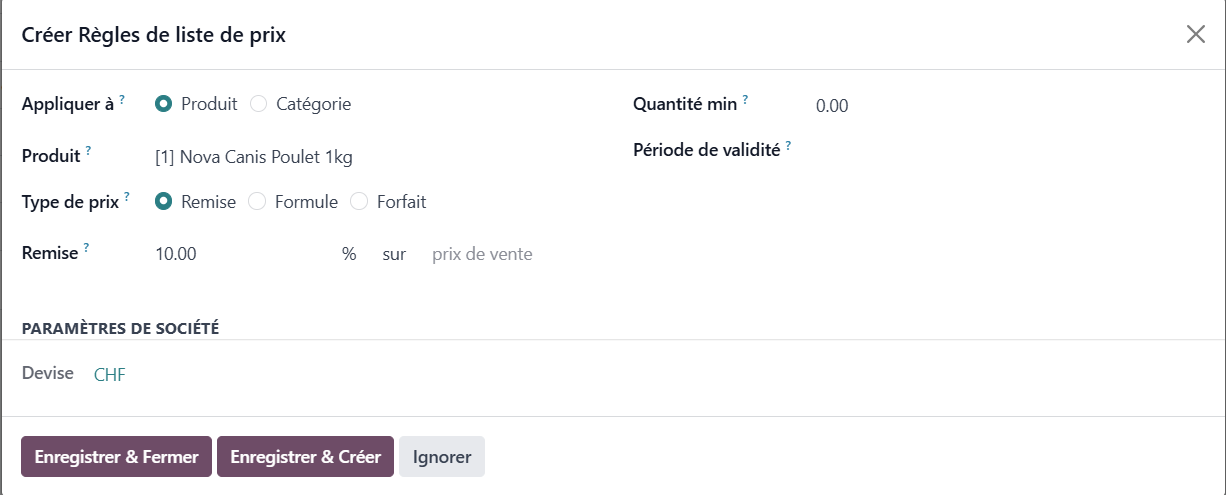Viewport: 1226px width, 495px height.
Task: Click help tooltip next to Appliquer à
Action: coord(122,99)
